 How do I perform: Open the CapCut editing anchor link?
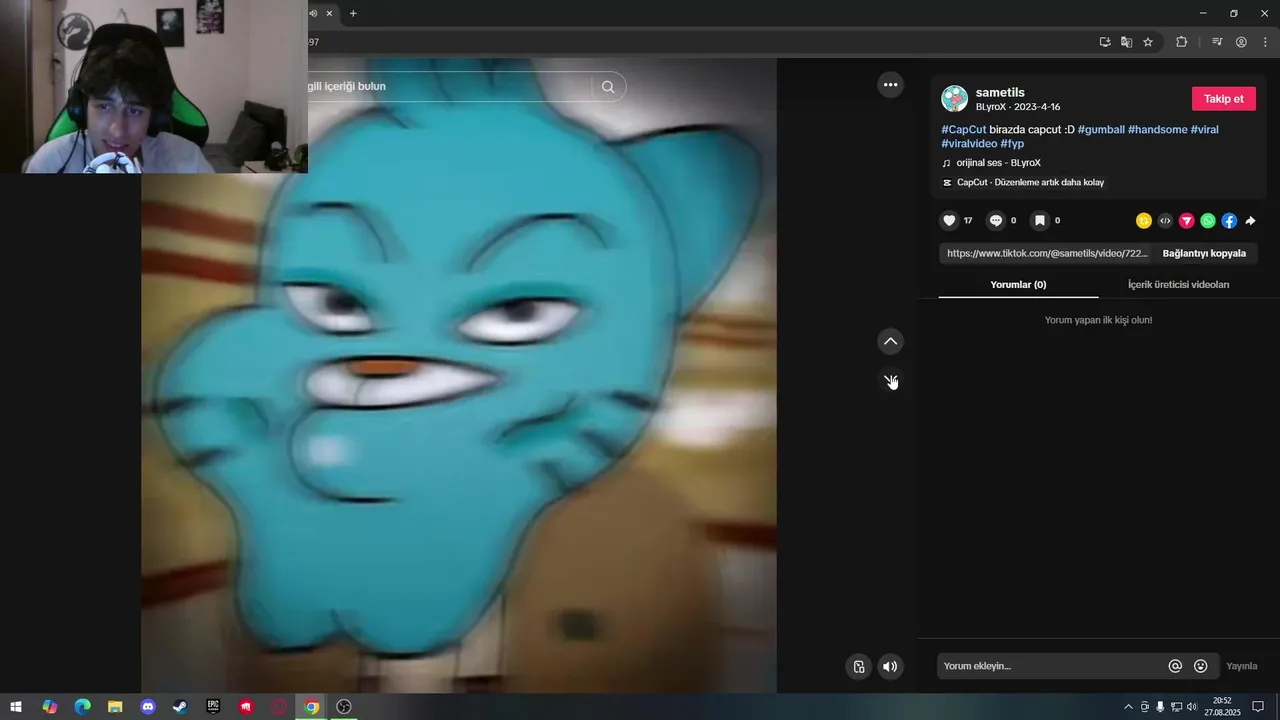[1024, 183]
